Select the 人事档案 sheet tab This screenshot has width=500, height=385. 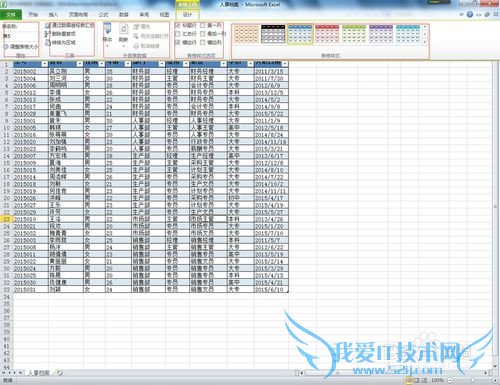(x=38, y=373)
